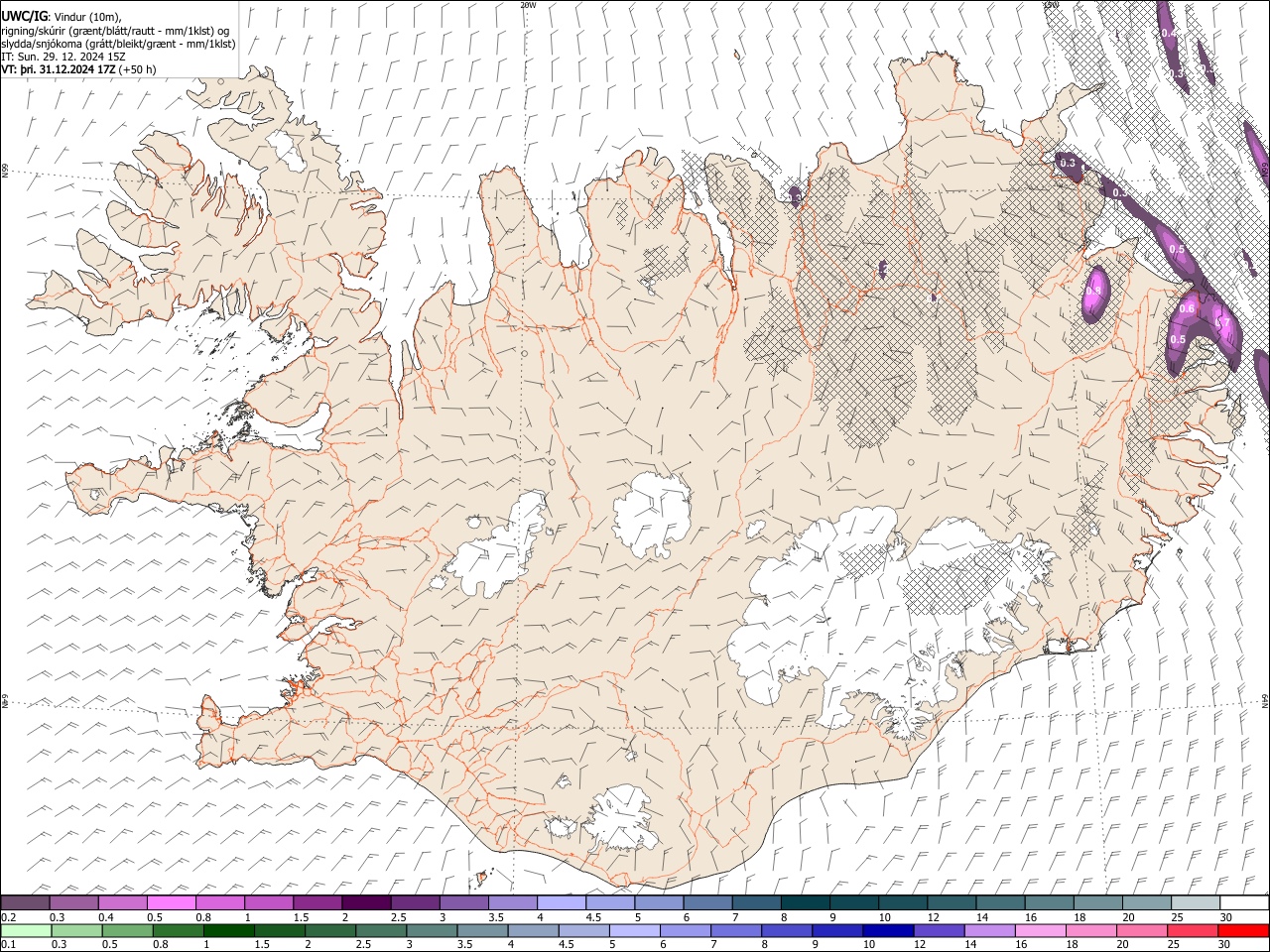Screen dimensions: 1270x952
Task: Click the 0.6 precipitation value on east coast
Action: tap(1188, 309)
